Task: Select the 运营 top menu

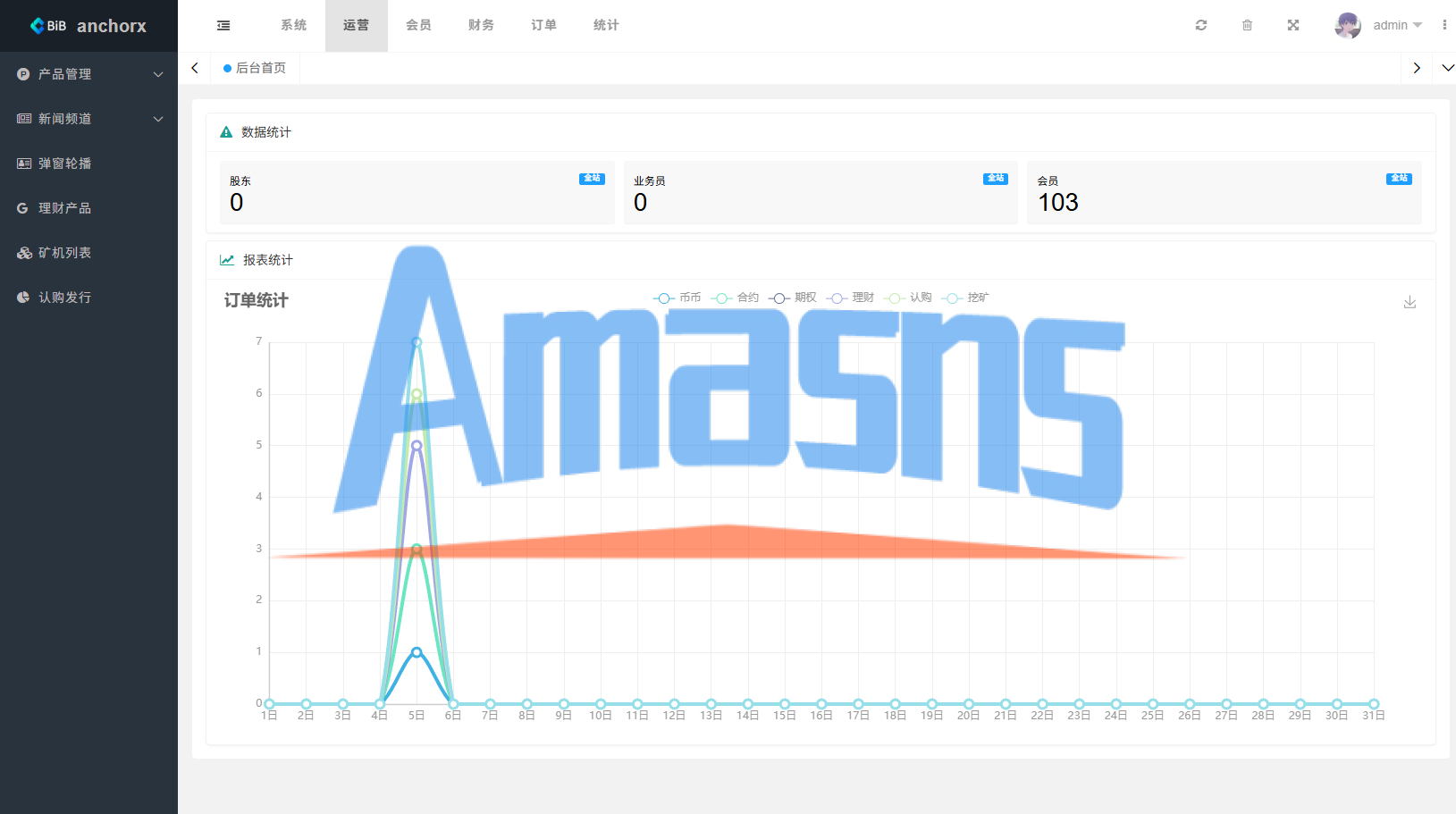Action: [x=356, y=25]
